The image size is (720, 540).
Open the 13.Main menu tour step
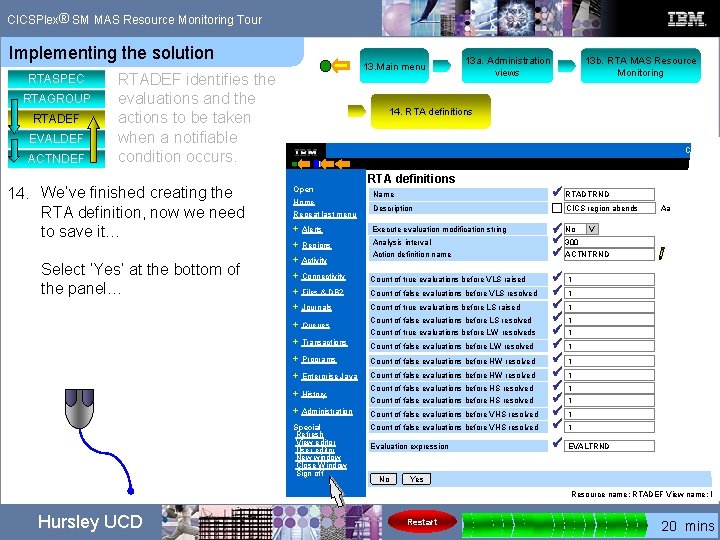tap(394, 66)
